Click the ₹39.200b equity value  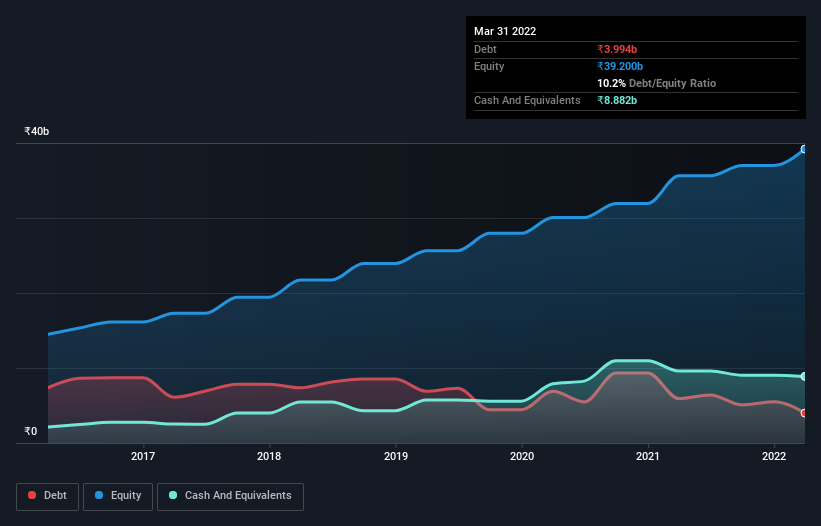pos(620,66)
